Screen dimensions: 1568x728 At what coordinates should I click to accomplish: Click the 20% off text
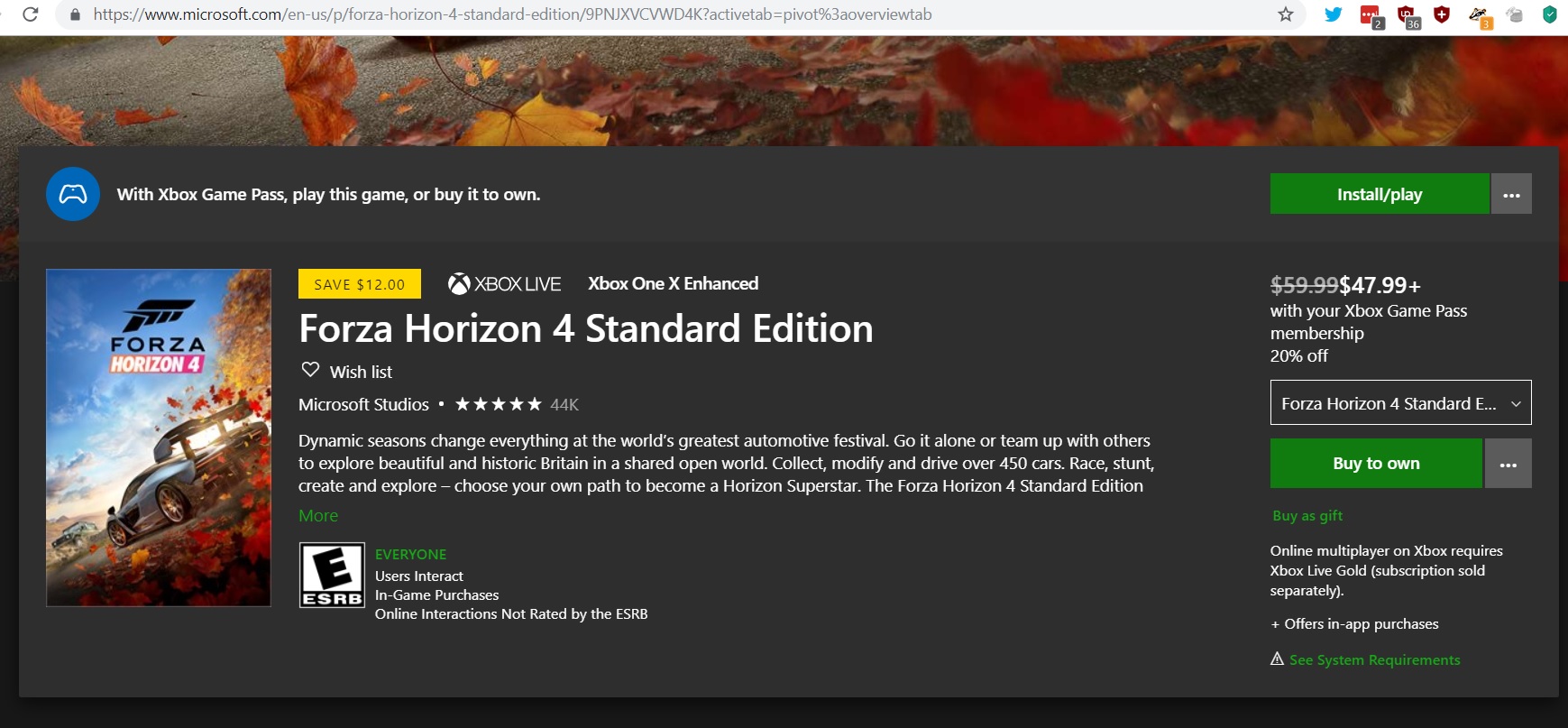pos(1299,355)
